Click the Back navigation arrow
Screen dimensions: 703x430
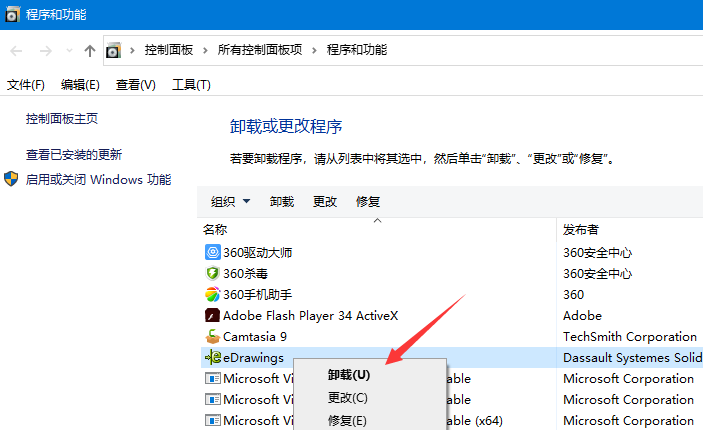(x=16, y=51)
